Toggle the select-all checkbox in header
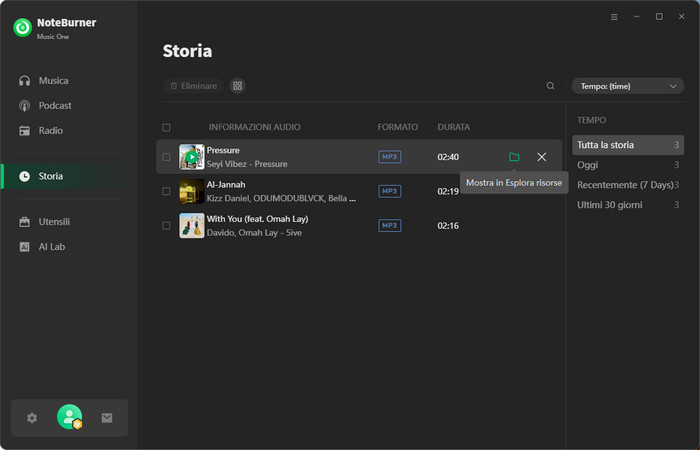The width and height of the screenshot is (700, 450). [167, 128]
